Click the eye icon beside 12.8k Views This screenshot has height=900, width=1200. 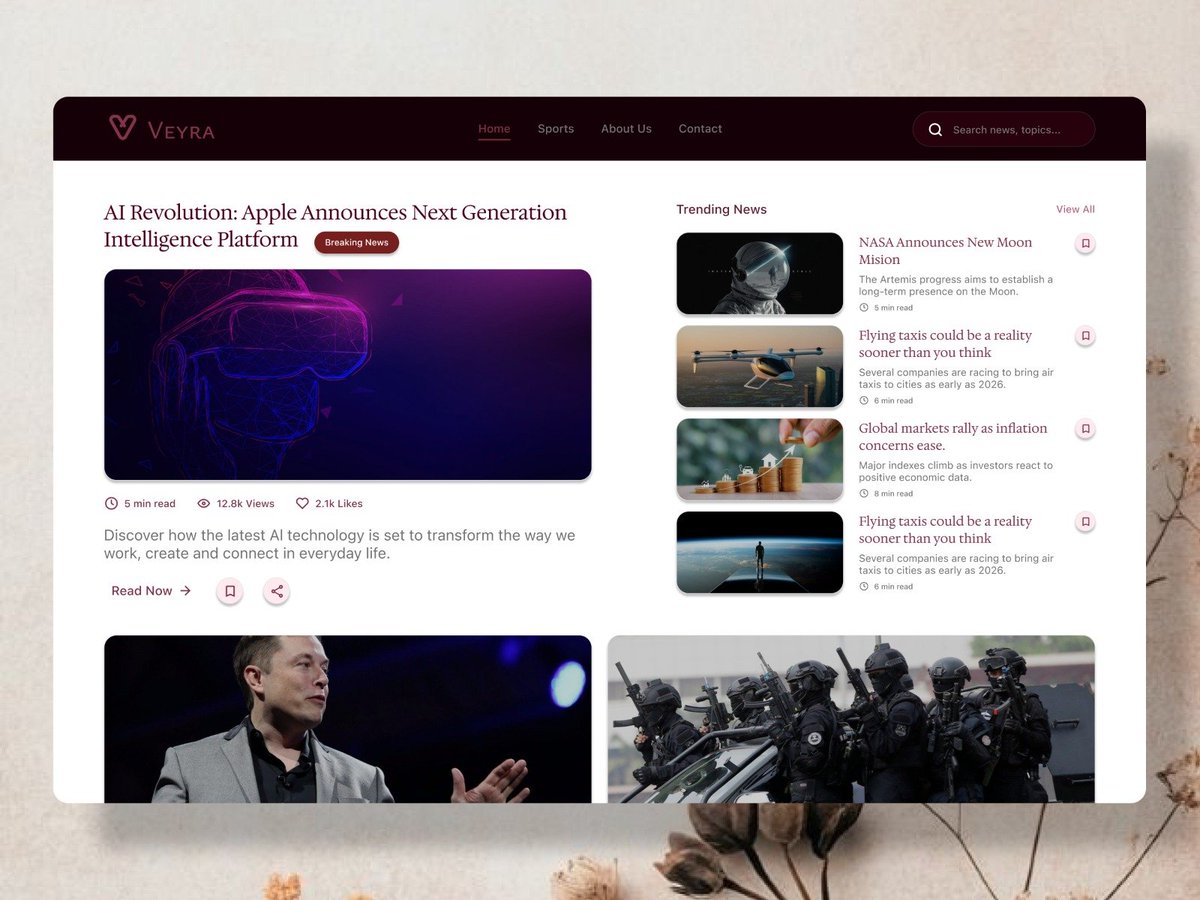pyautogui.click(x=204, y=504)
